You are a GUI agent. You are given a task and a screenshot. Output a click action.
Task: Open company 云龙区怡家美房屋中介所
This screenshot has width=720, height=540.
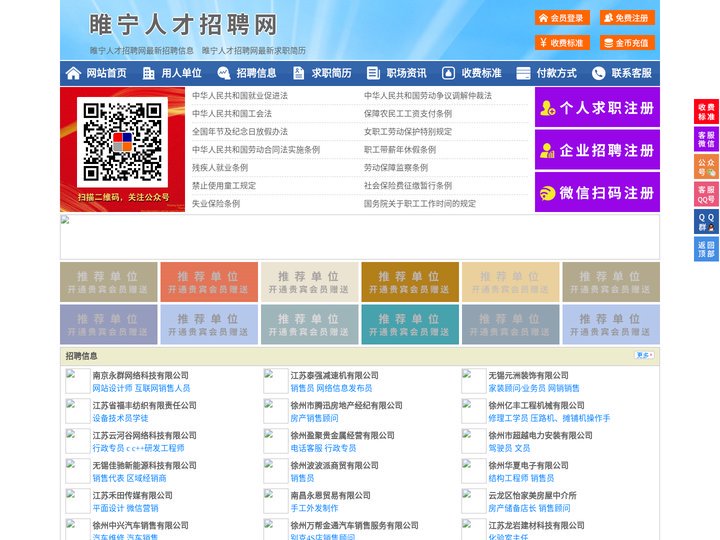[533, 495]
